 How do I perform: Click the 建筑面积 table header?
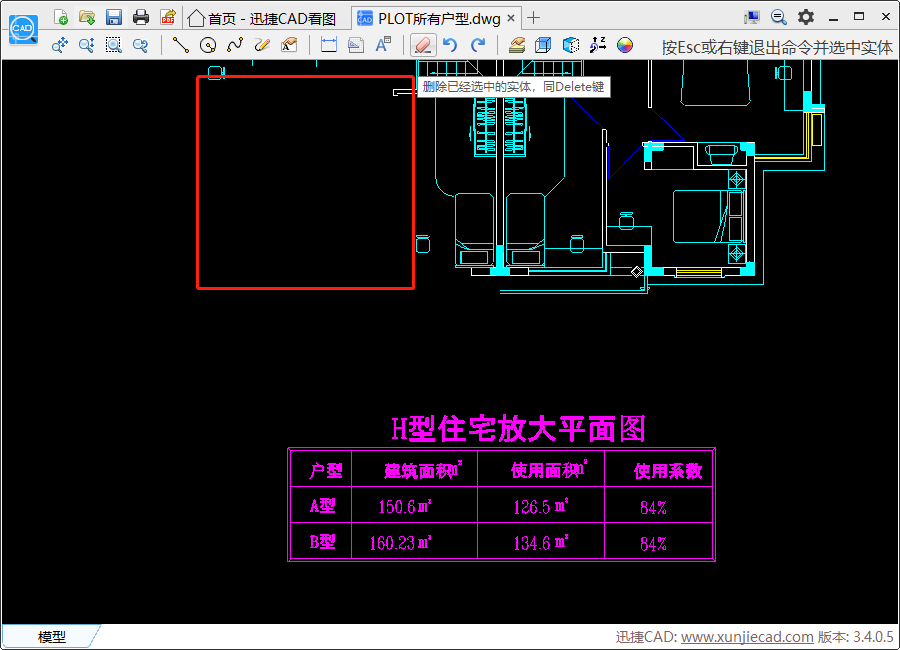pos(422,470)
